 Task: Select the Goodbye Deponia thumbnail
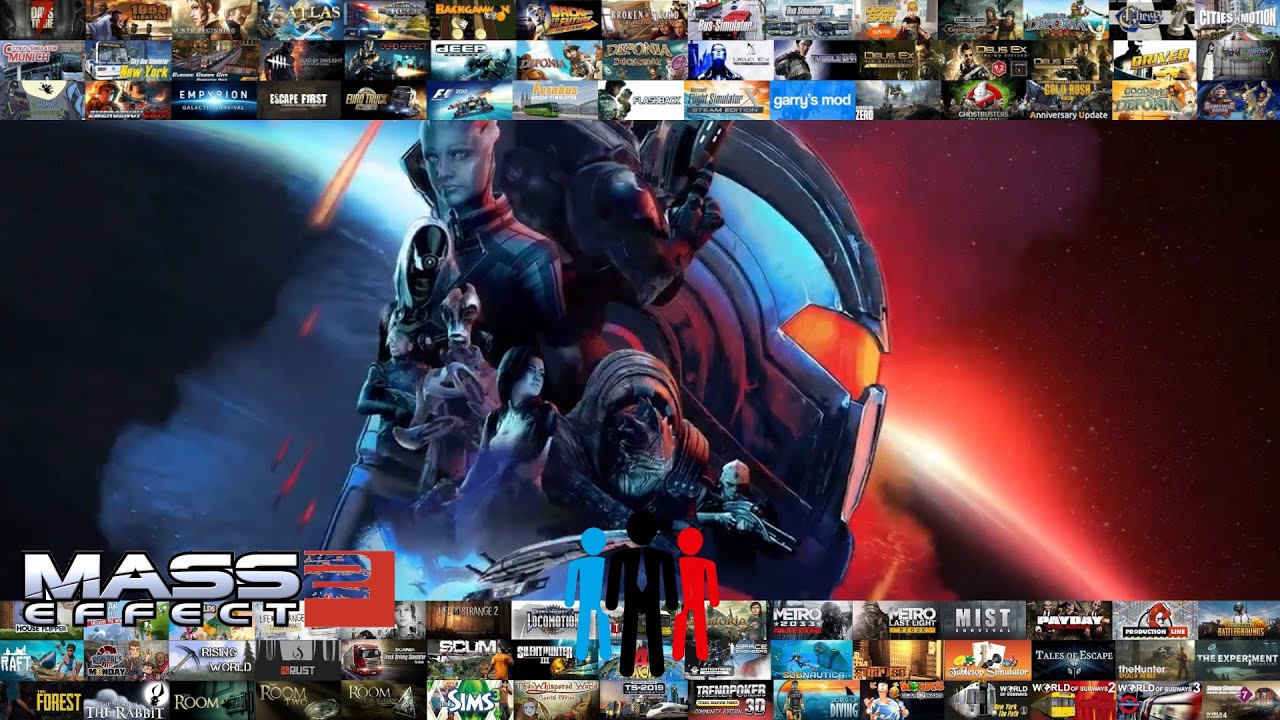(1153, 100)
